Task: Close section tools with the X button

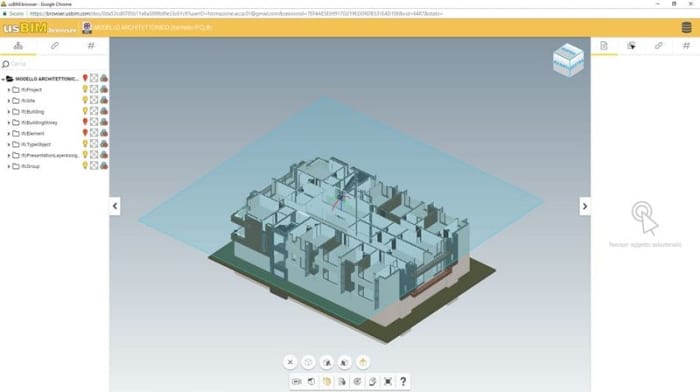Action: [x=290, y=362]
